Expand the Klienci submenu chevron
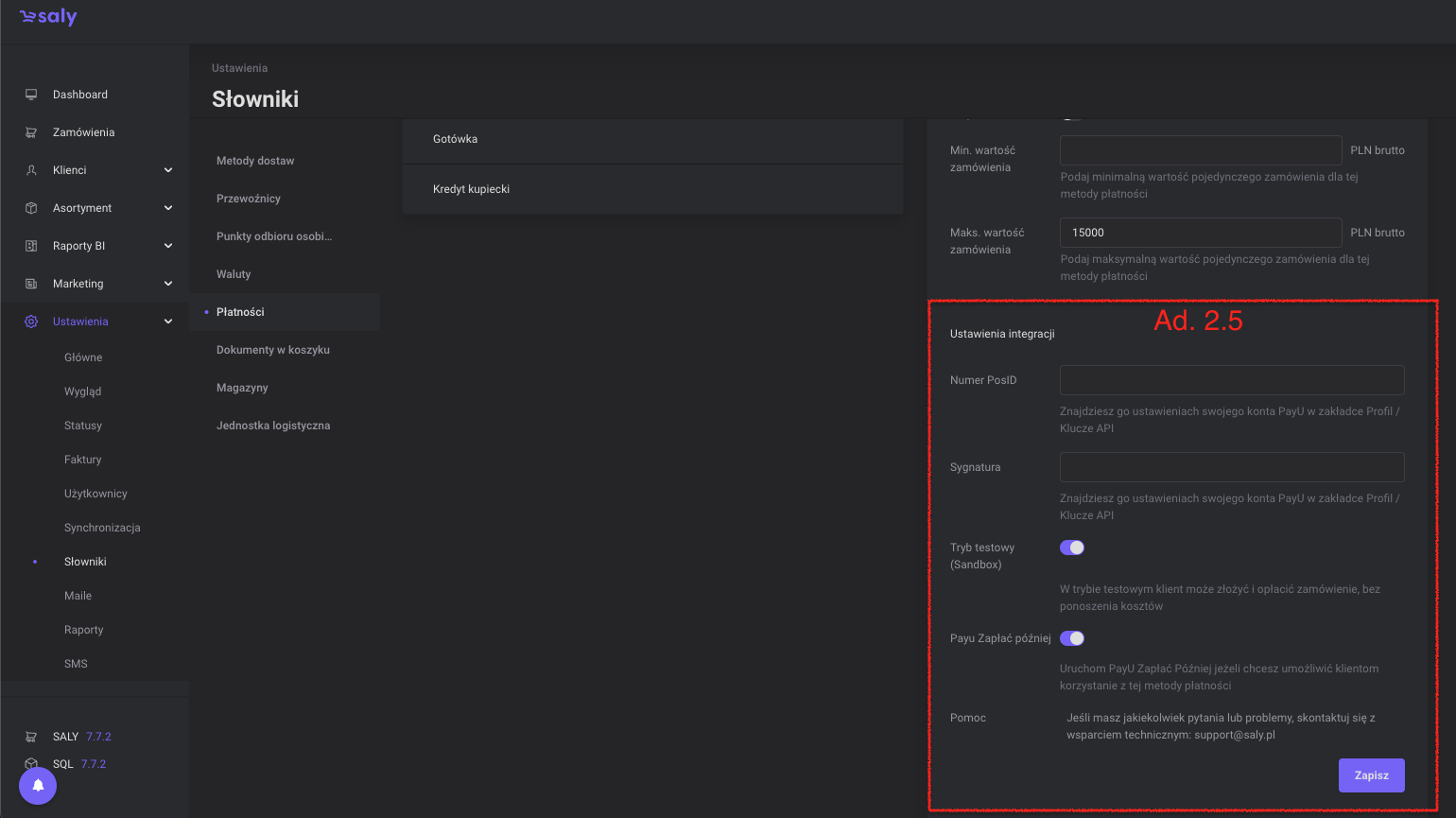Viewport: 1456px width, 818px height. pos(168,170)
